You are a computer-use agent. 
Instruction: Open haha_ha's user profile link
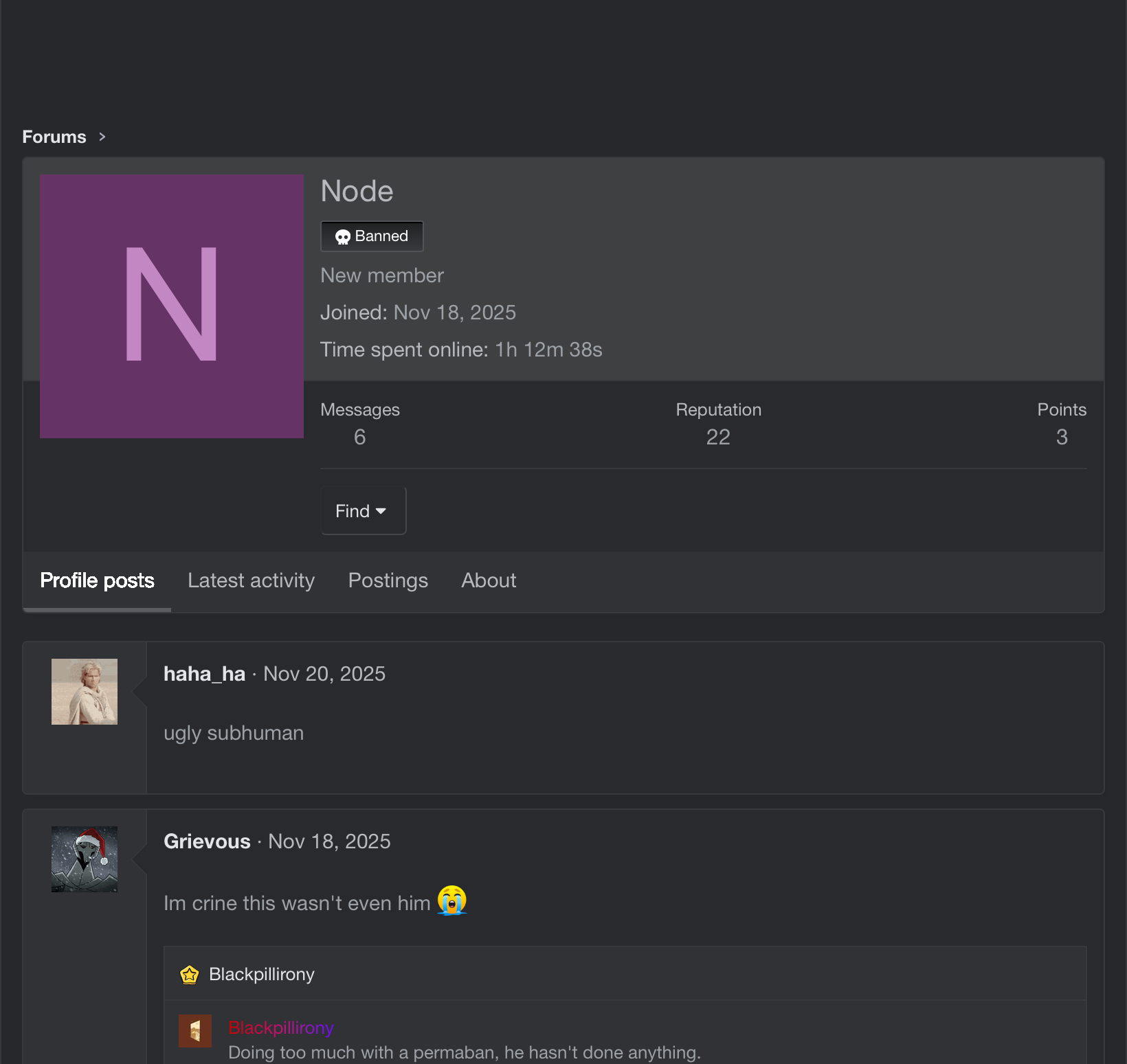(x=204, y=674)
